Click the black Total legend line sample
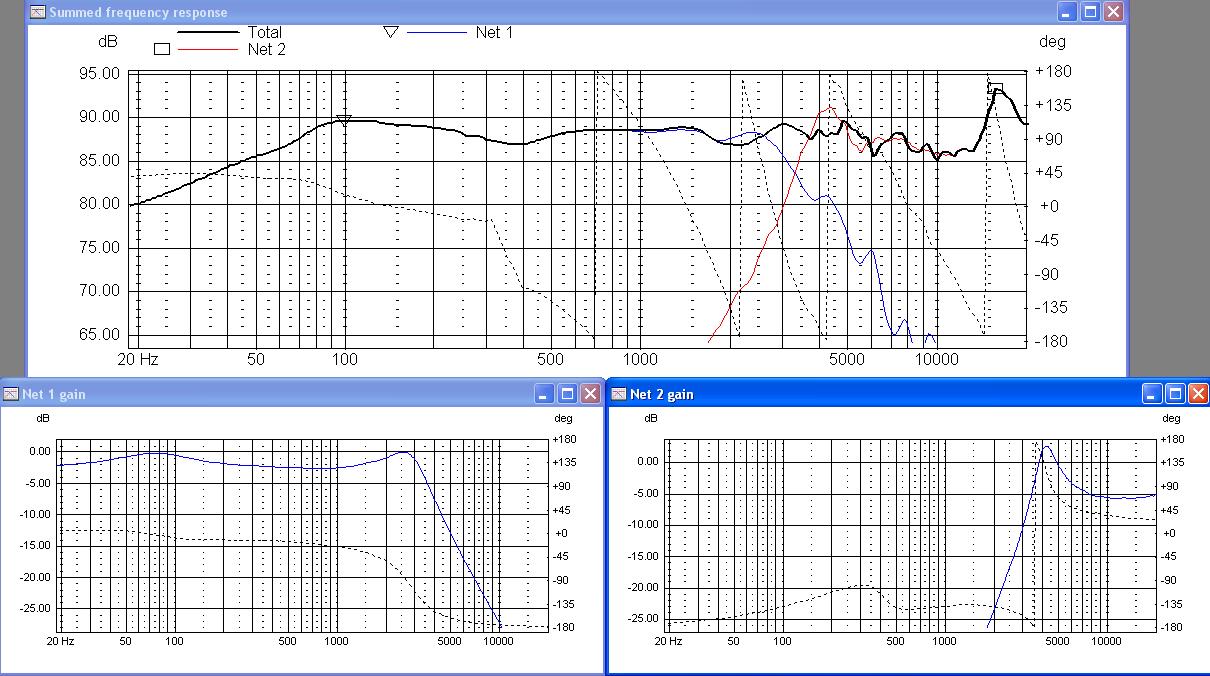Screen dimensions: 1210x676 [x=207, y=32]
